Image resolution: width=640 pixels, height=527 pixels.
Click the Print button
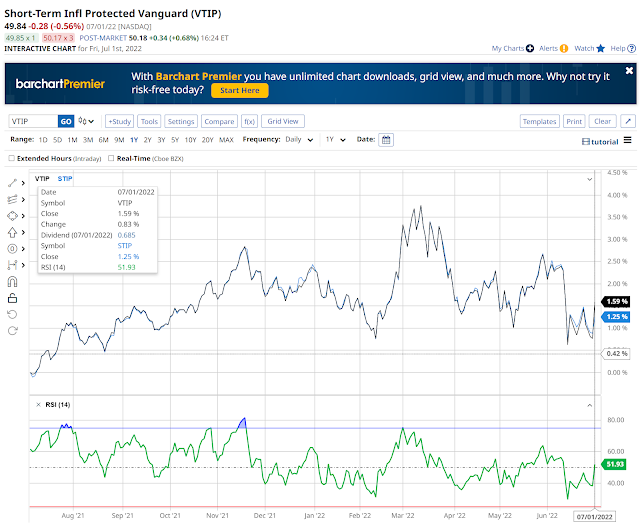[574, 121]
